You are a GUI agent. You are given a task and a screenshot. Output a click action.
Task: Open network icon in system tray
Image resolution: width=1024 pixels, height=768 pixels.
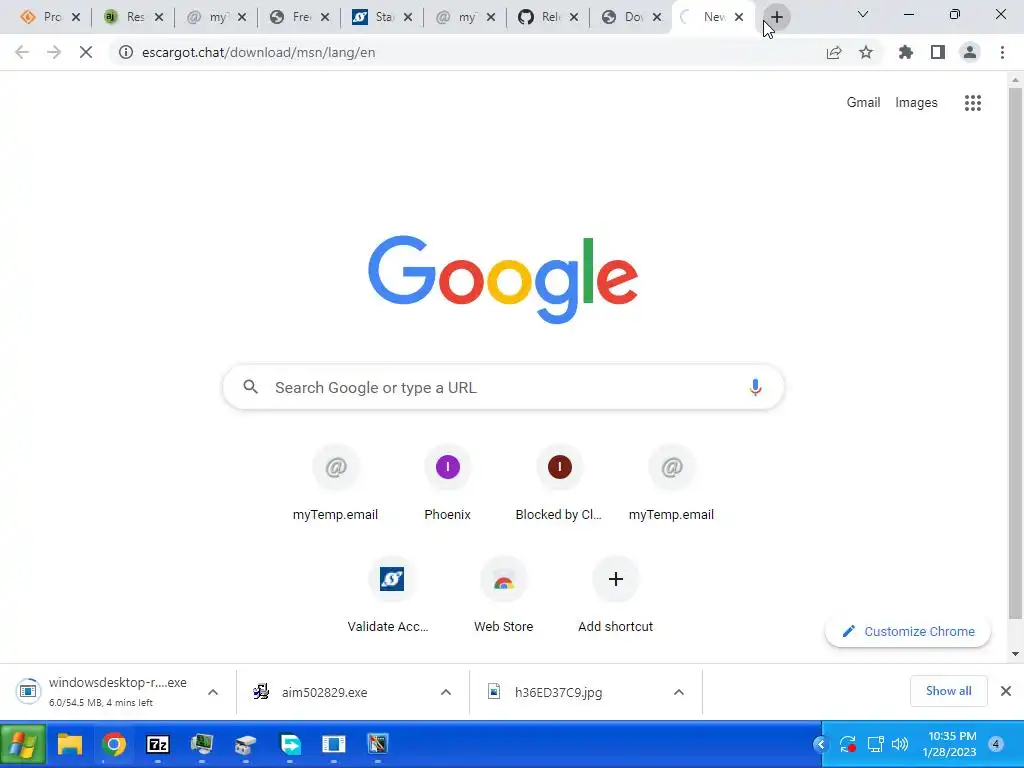click(875, 744)
